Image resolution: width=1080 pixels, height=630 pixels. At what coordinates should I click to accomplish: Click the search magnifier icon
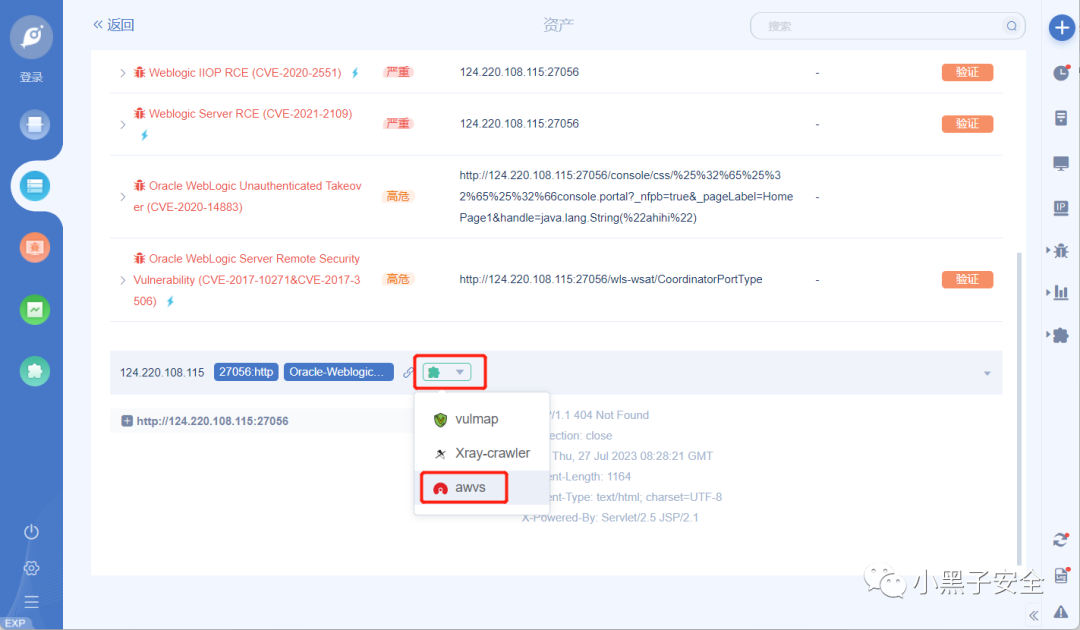point(1011,26)
